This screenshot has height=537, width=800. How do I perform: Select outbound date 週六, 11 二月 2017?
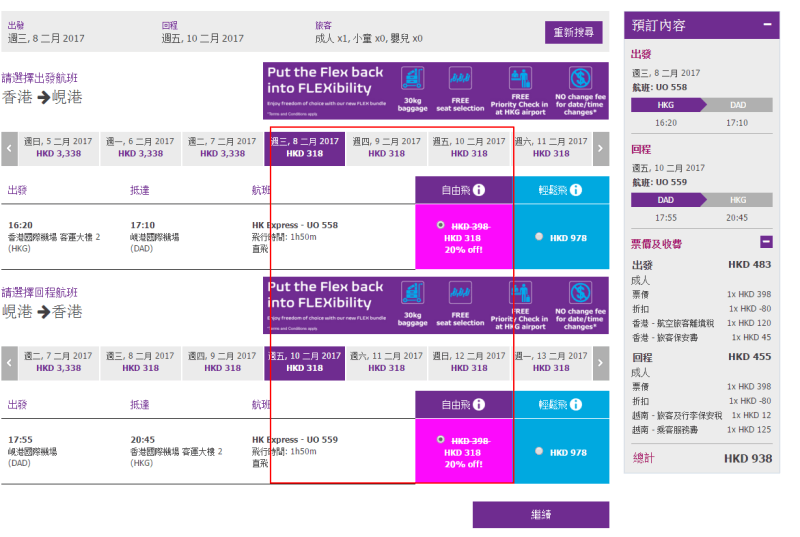pyautogui.click(x=551, y=148)
